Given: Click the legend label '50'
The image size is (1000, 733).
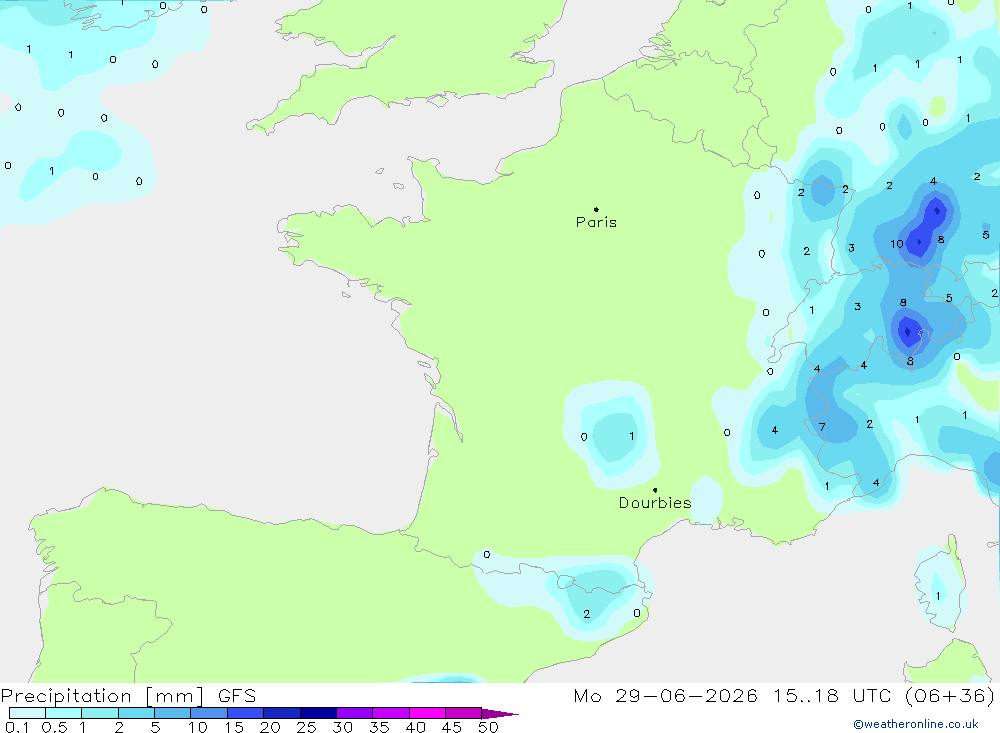Looking at the screenshot, I should tap(488, 727).
